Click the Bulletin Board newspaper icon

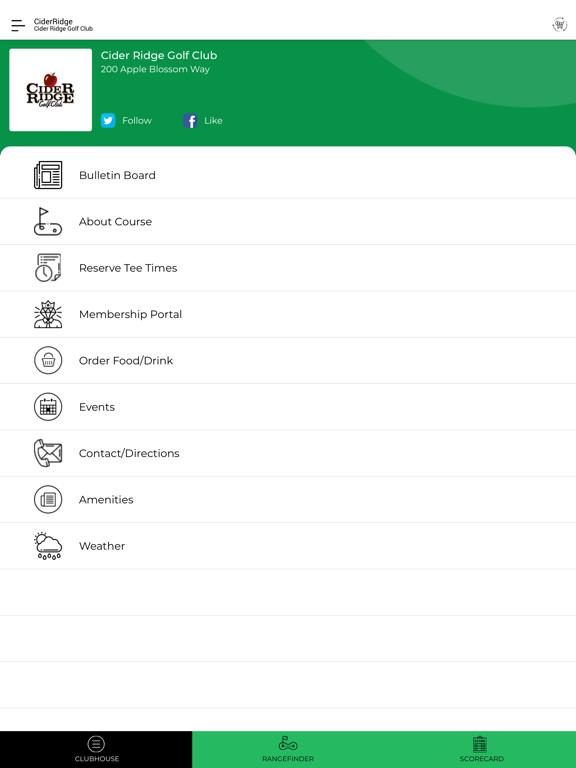tap(48, 175)
